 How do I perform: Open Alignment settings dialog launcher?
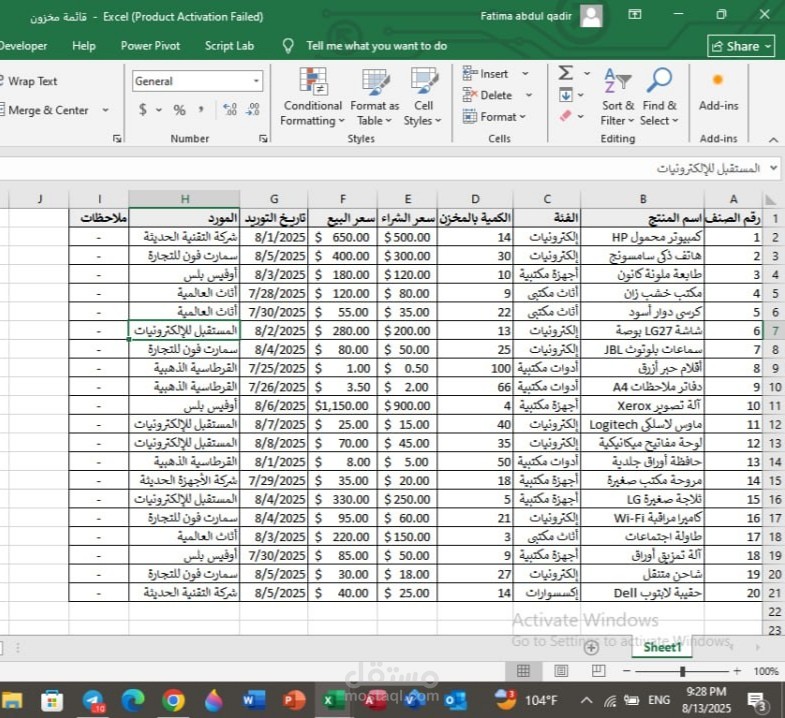(x=117, y=139)
